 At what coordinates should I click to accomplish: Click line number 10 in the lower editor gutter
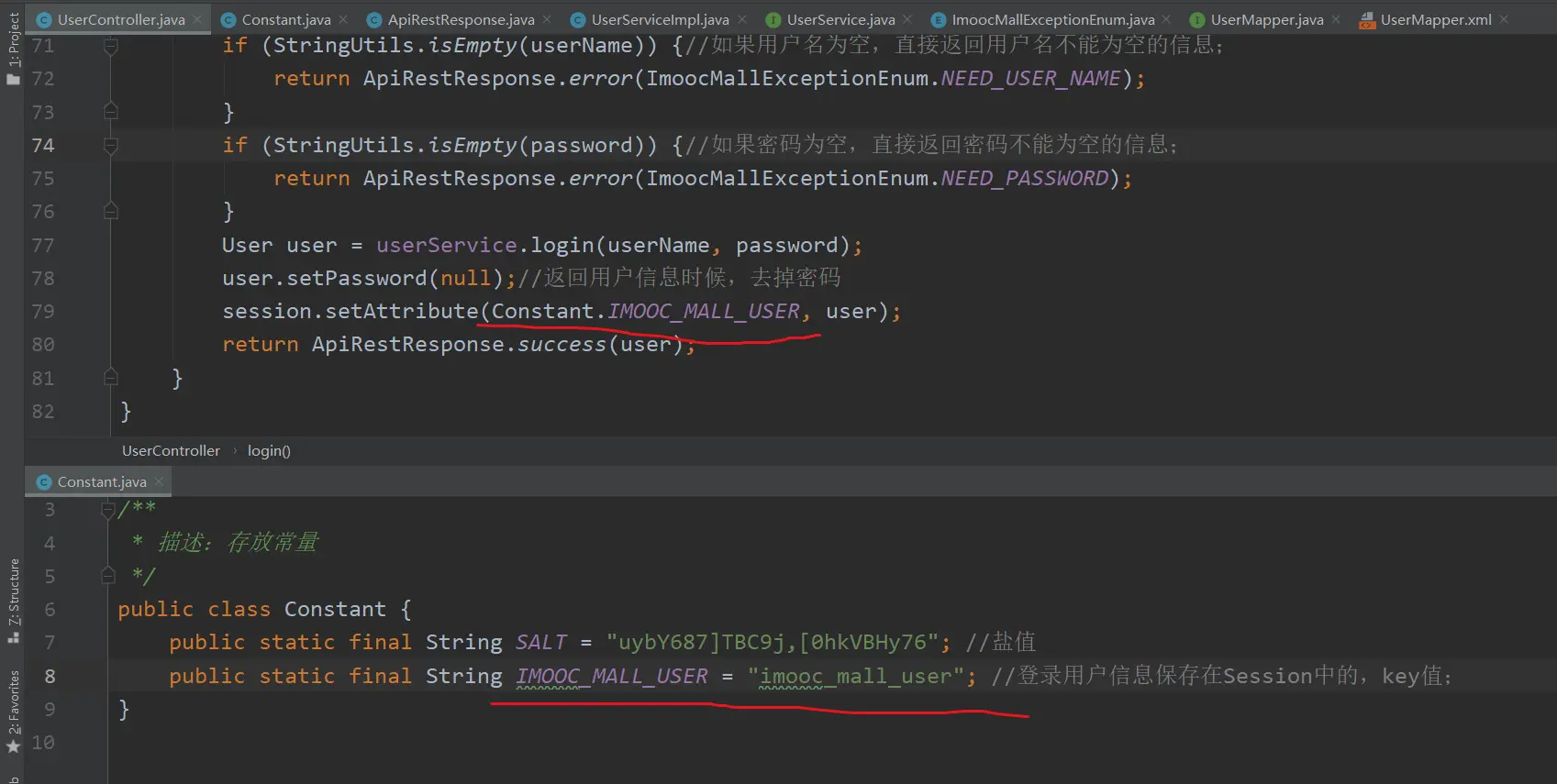[x=42, y=742]
